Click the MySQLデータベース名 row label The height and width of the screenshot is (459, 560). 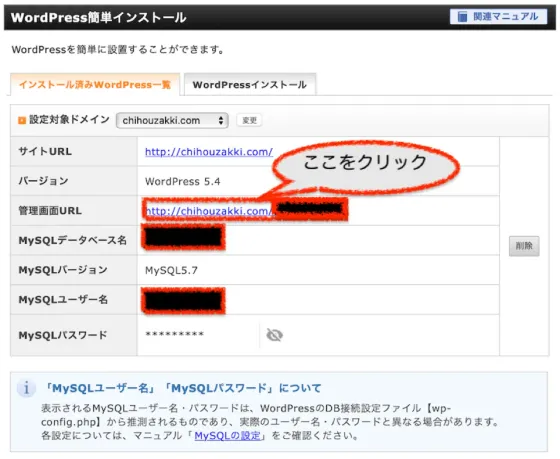pyautogui.click(x=72, y=240)
